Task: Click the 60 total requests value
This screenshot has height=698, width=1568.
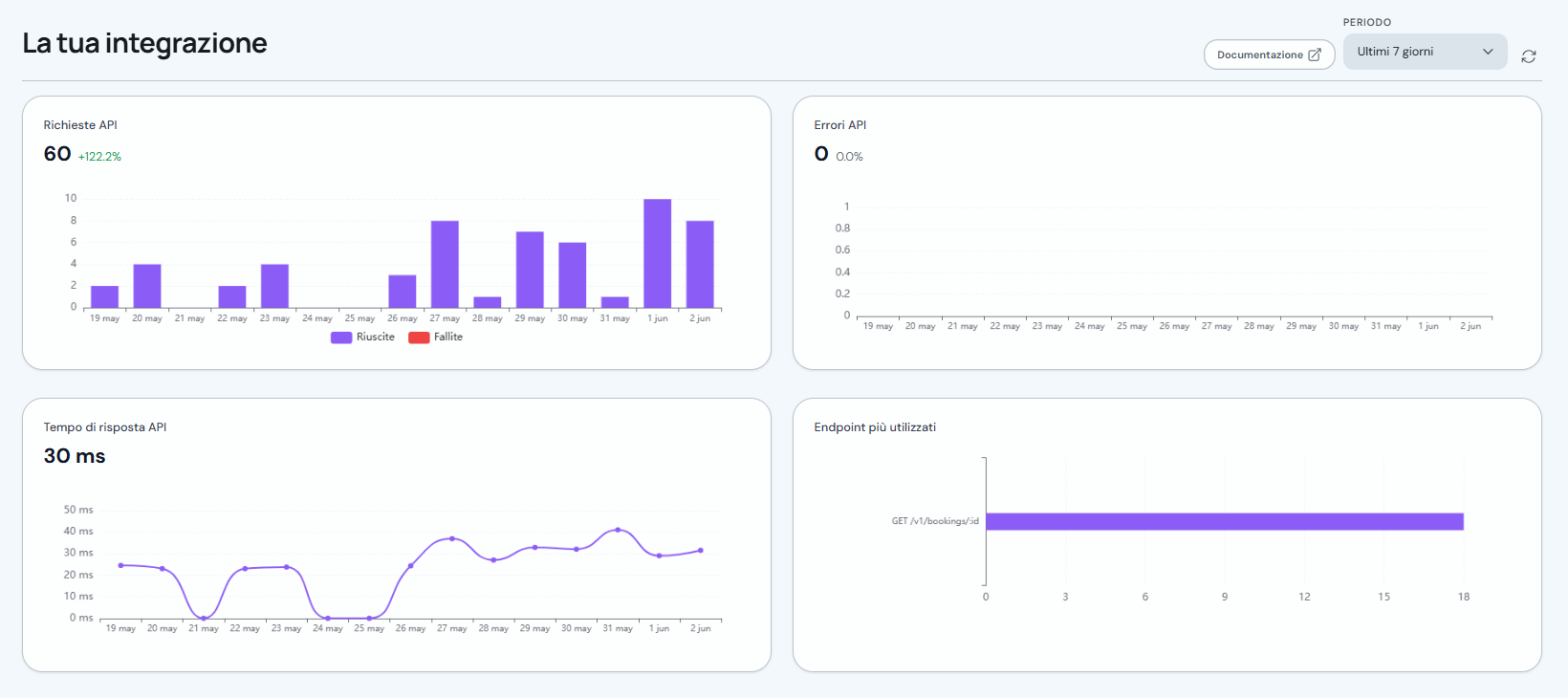Action: (x=57, y=154)
